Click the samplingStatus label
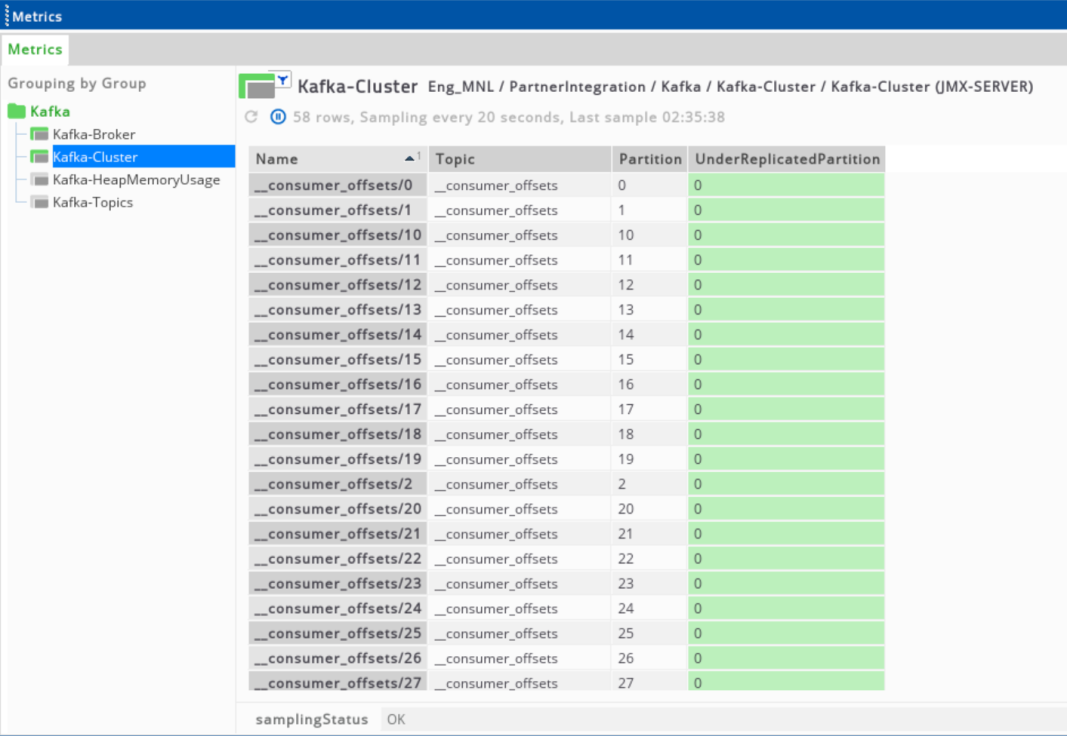The width and height of the screenshot is (1067, 736). [x=312, y=719]
